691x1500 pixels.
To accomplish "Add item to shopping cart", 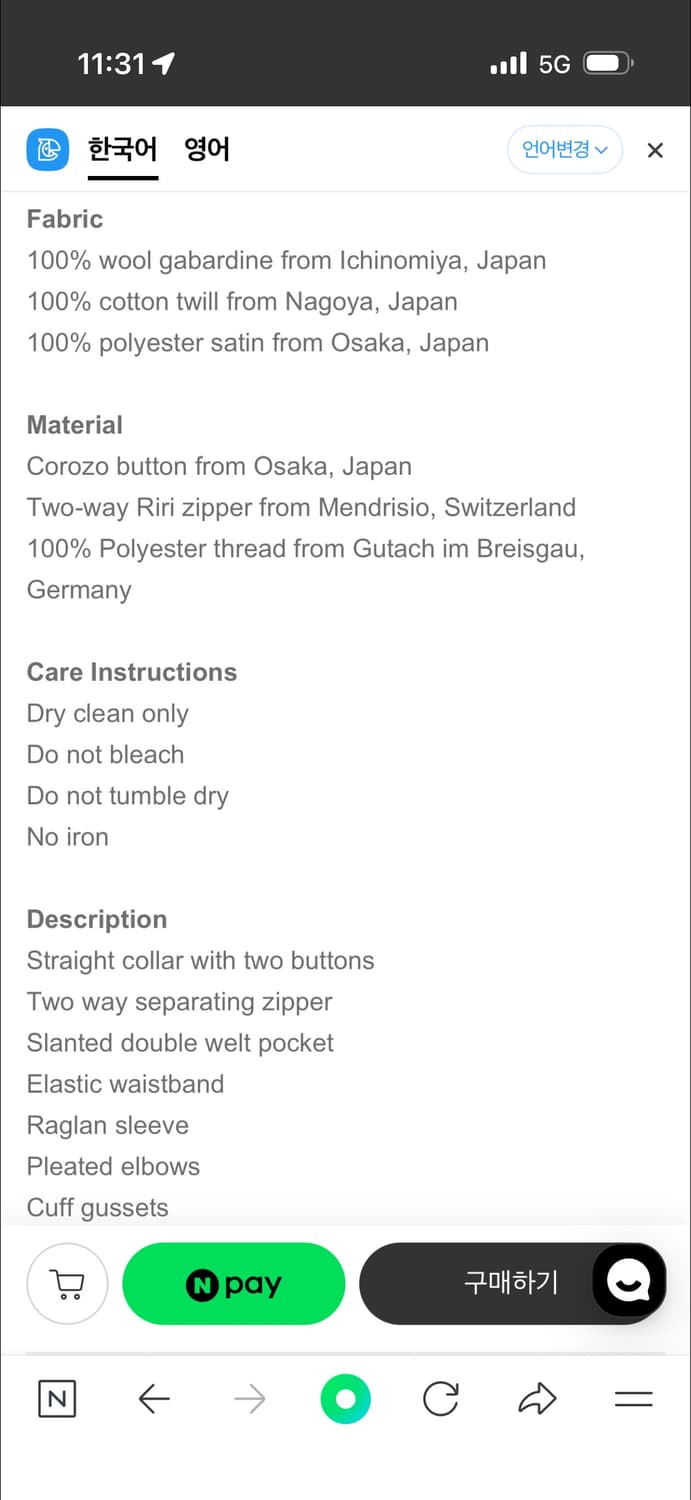I will coord(67,1284).
